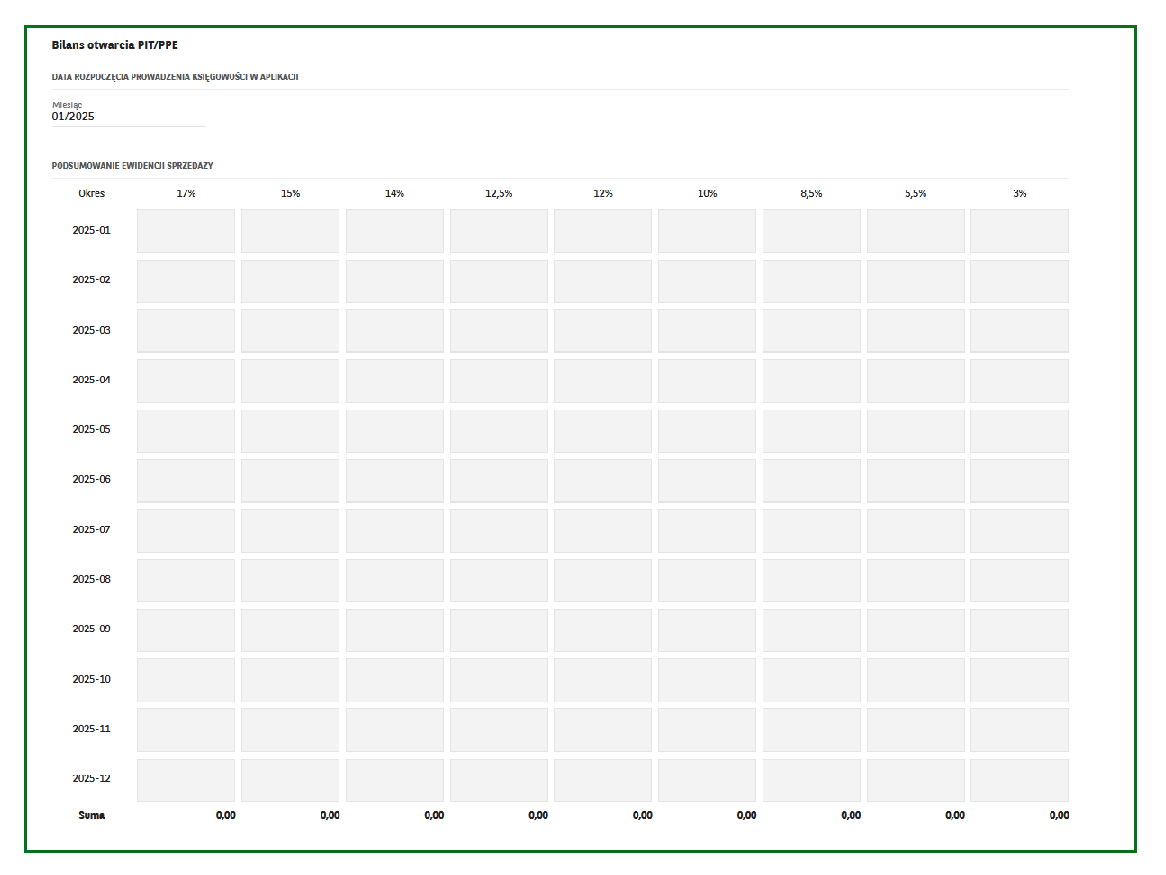Click the 8,5% column header
The height and width of the screenshot is (875, 1166).
click(x=811, y=193)
